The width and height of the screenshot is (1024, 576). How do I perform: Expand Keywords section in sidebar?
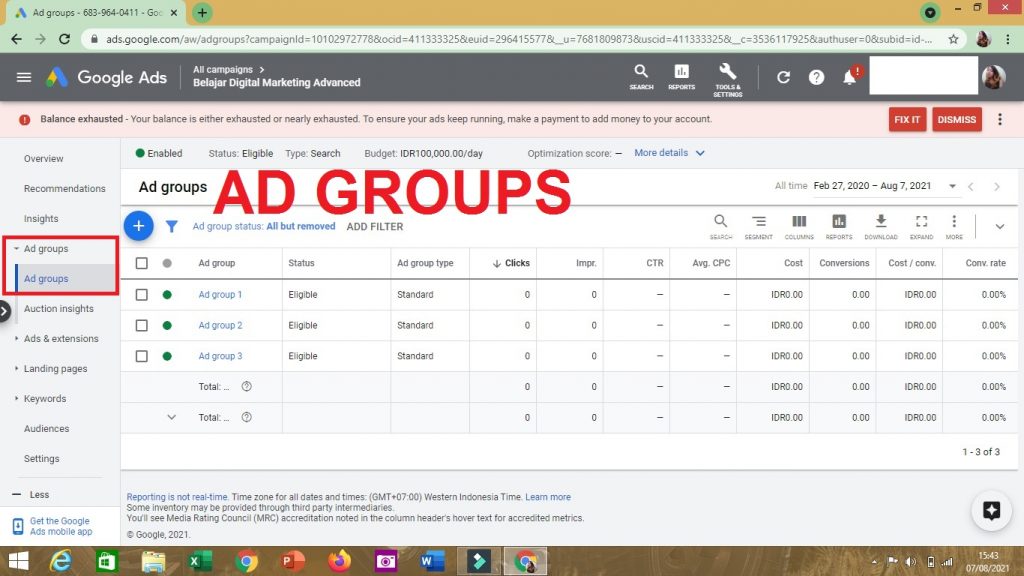coord(45,398)
